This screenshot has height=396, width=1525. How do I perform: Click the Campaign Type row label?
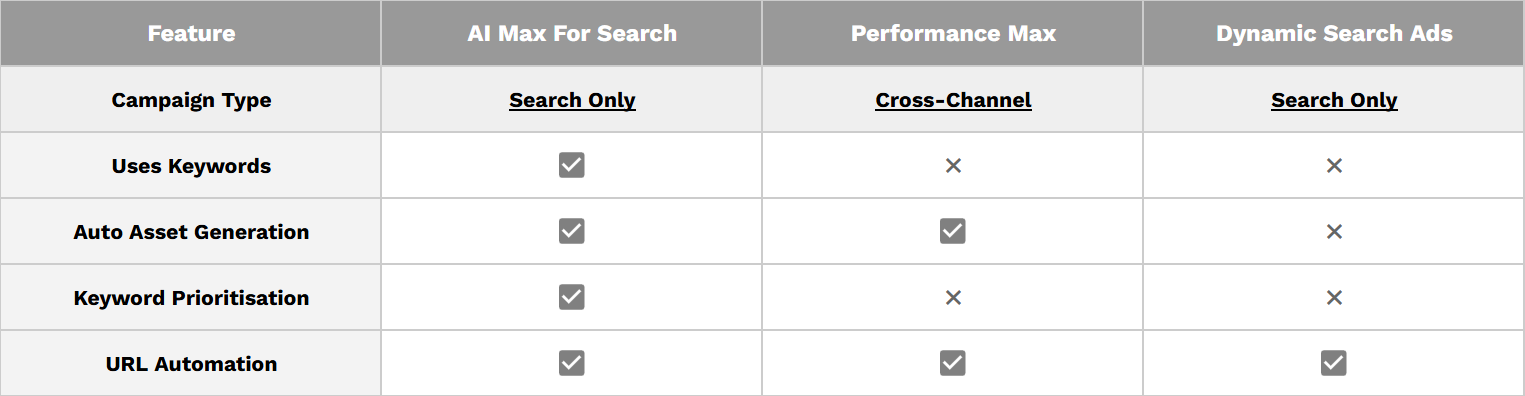pos(191,100)
